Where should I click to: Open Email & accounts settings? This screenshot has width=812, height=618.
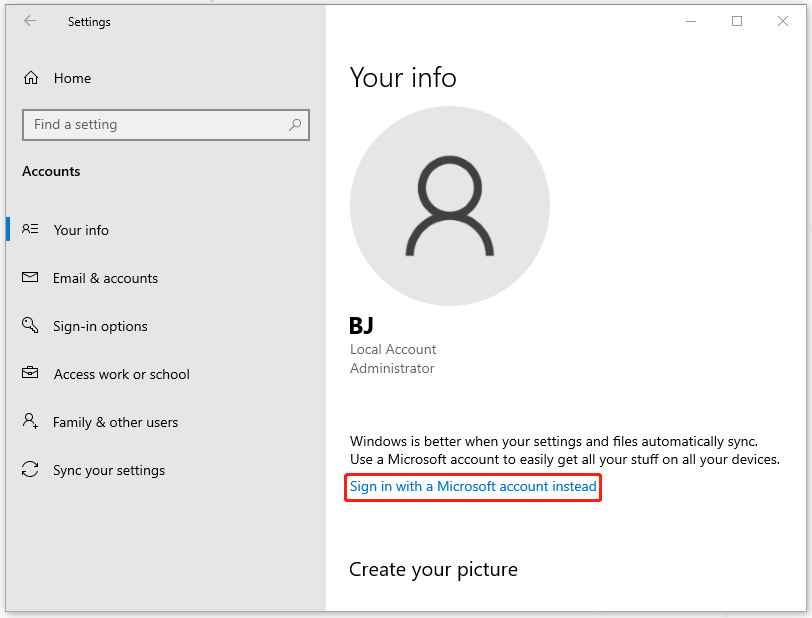click(x=105, y=278)
